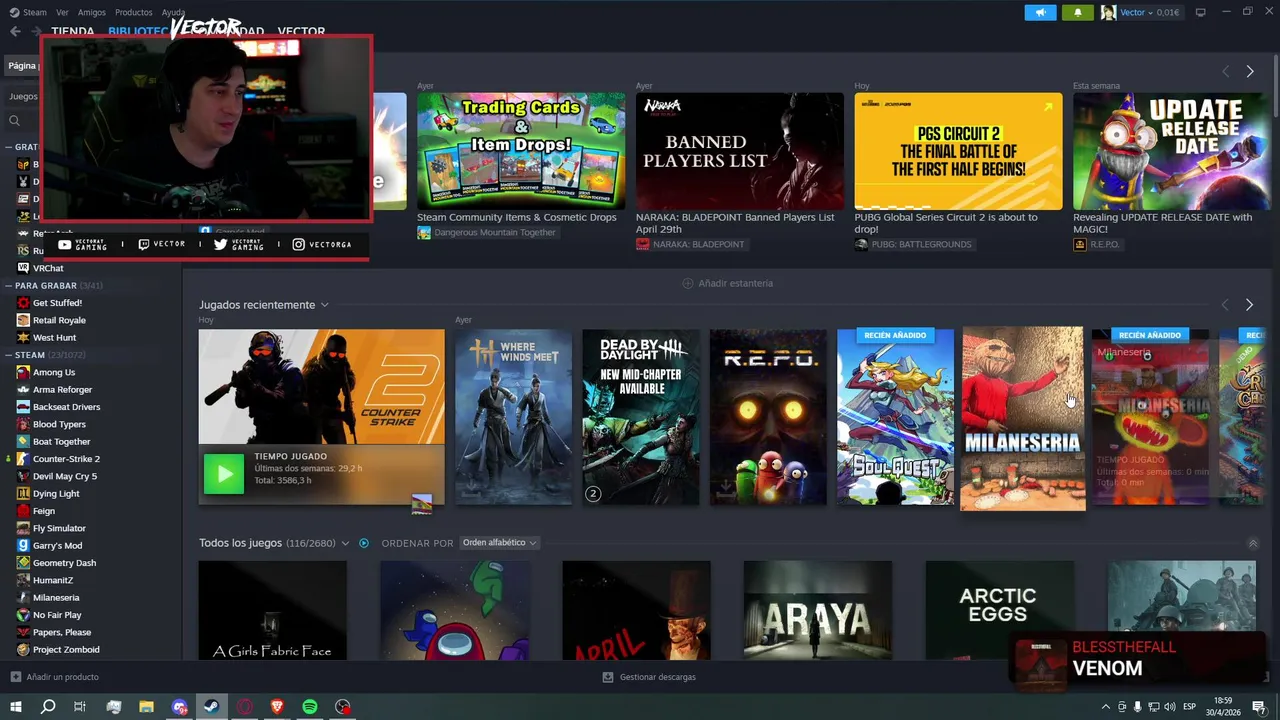Open the VECTOR profile tab
The image size is (1280, 720).
(301, 31)
